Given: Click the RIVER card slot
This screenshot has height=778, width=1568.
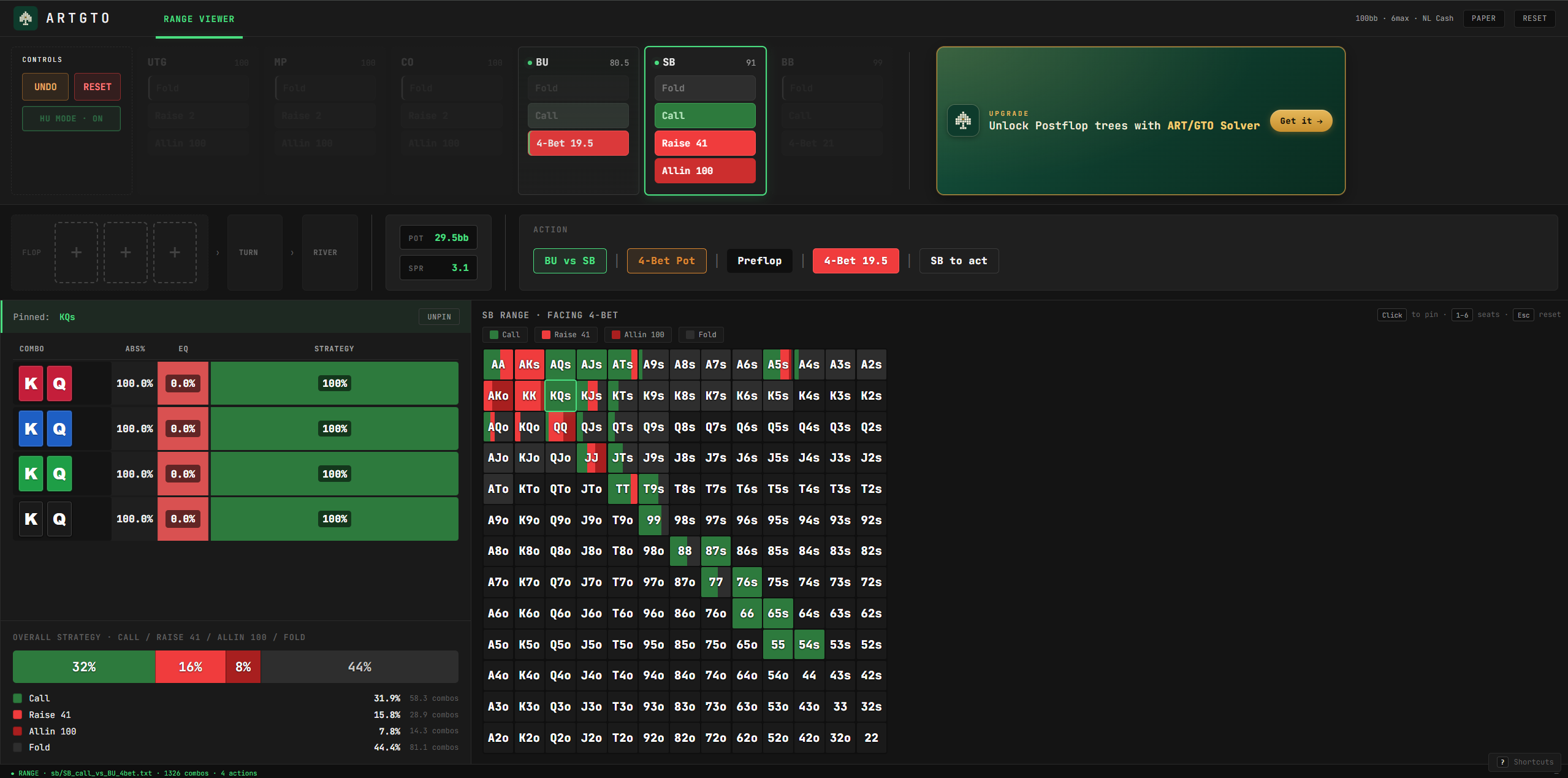Looking at the screenshot, I should tap(329, 253).
